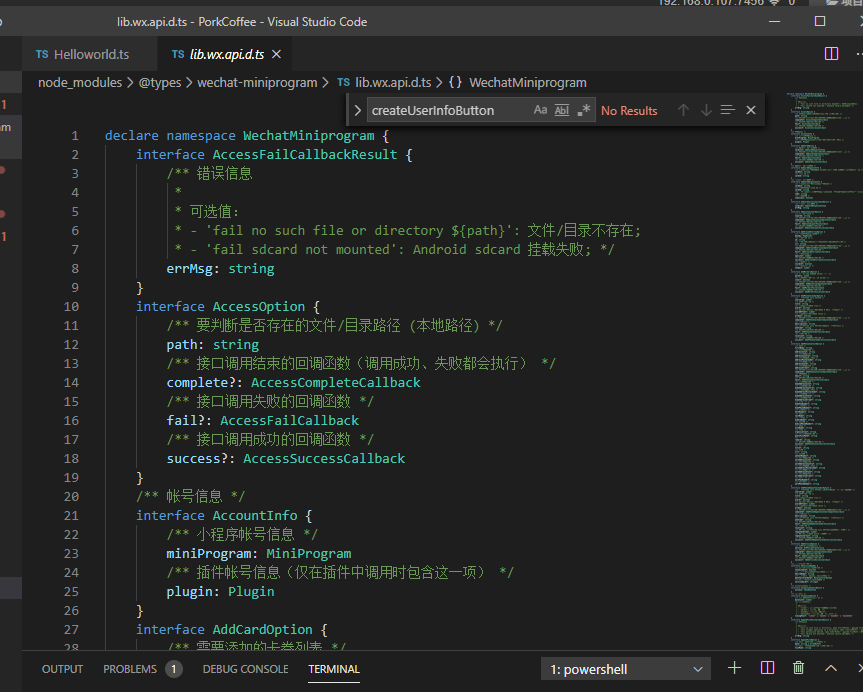863x692 pixels.
Task: Open the PROBLEMS panel tab
Action: tap(130, 669)
